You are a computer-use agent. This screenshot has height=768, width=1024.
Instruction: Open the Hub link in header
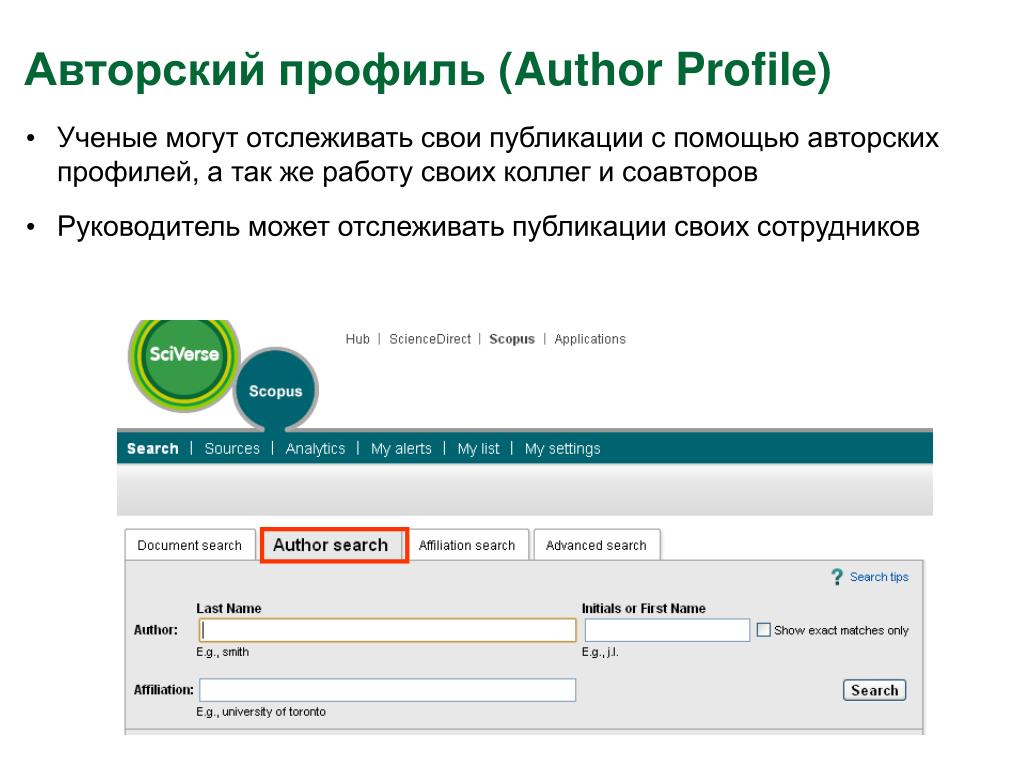357,339
